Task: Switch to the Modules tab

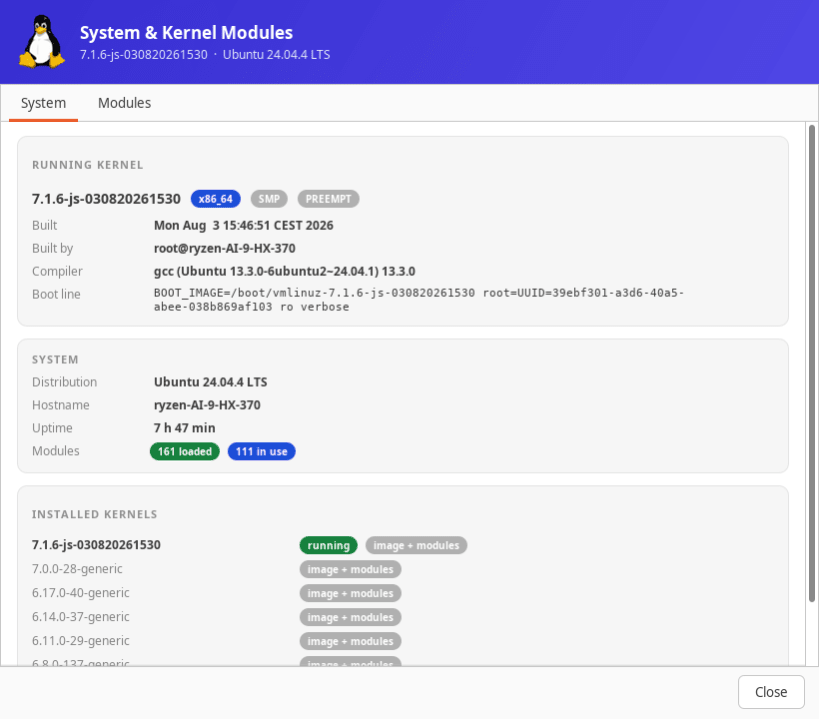Action: pos(124,103)
